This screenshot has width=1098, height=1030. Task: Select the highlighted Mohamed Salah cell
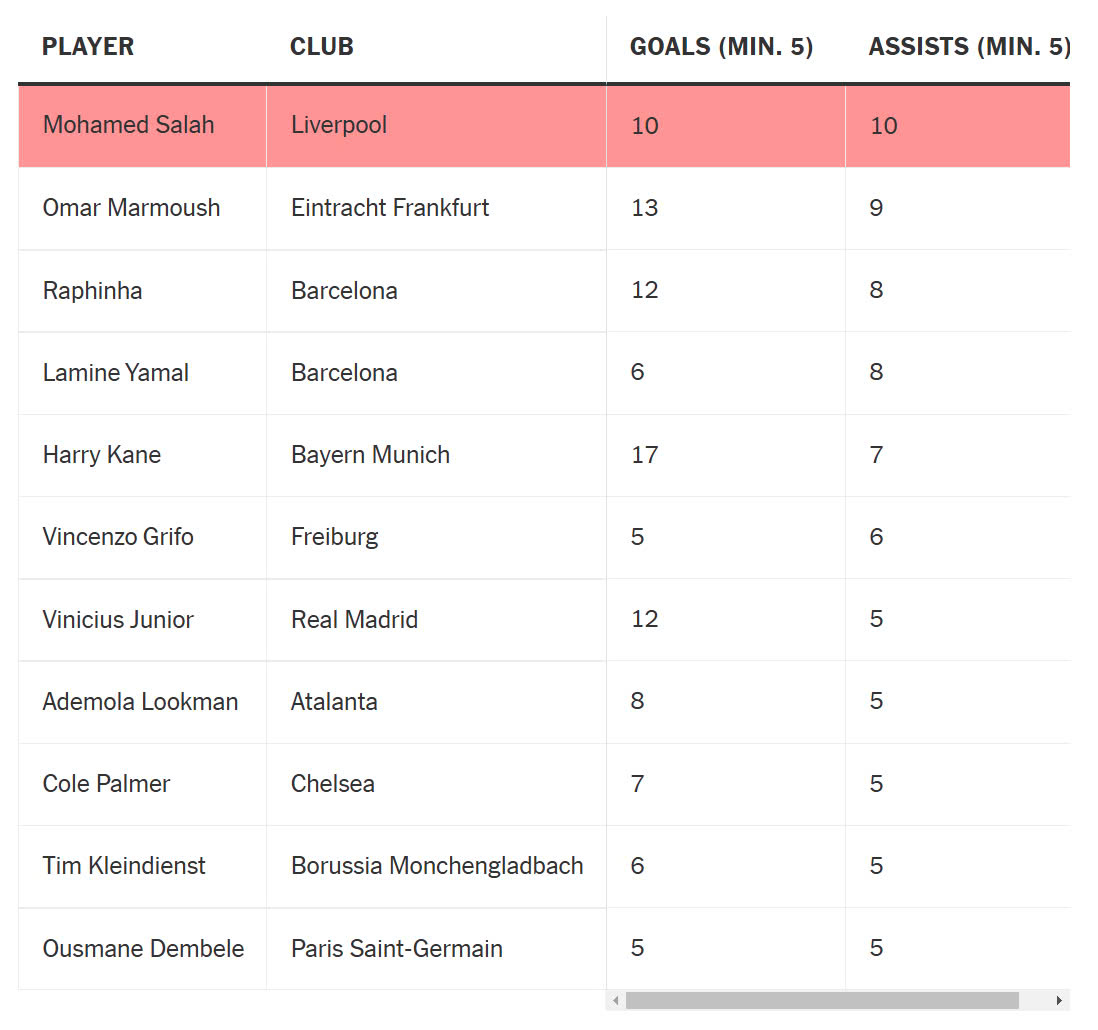tap(129, 126)
